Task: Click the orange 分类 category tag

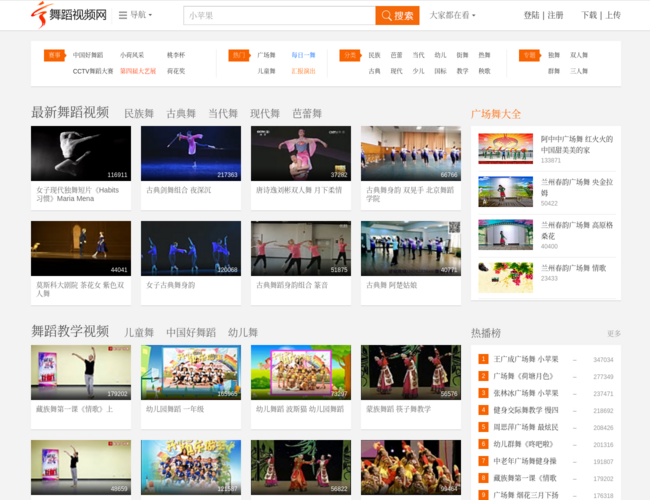Action: click(349, 56)
